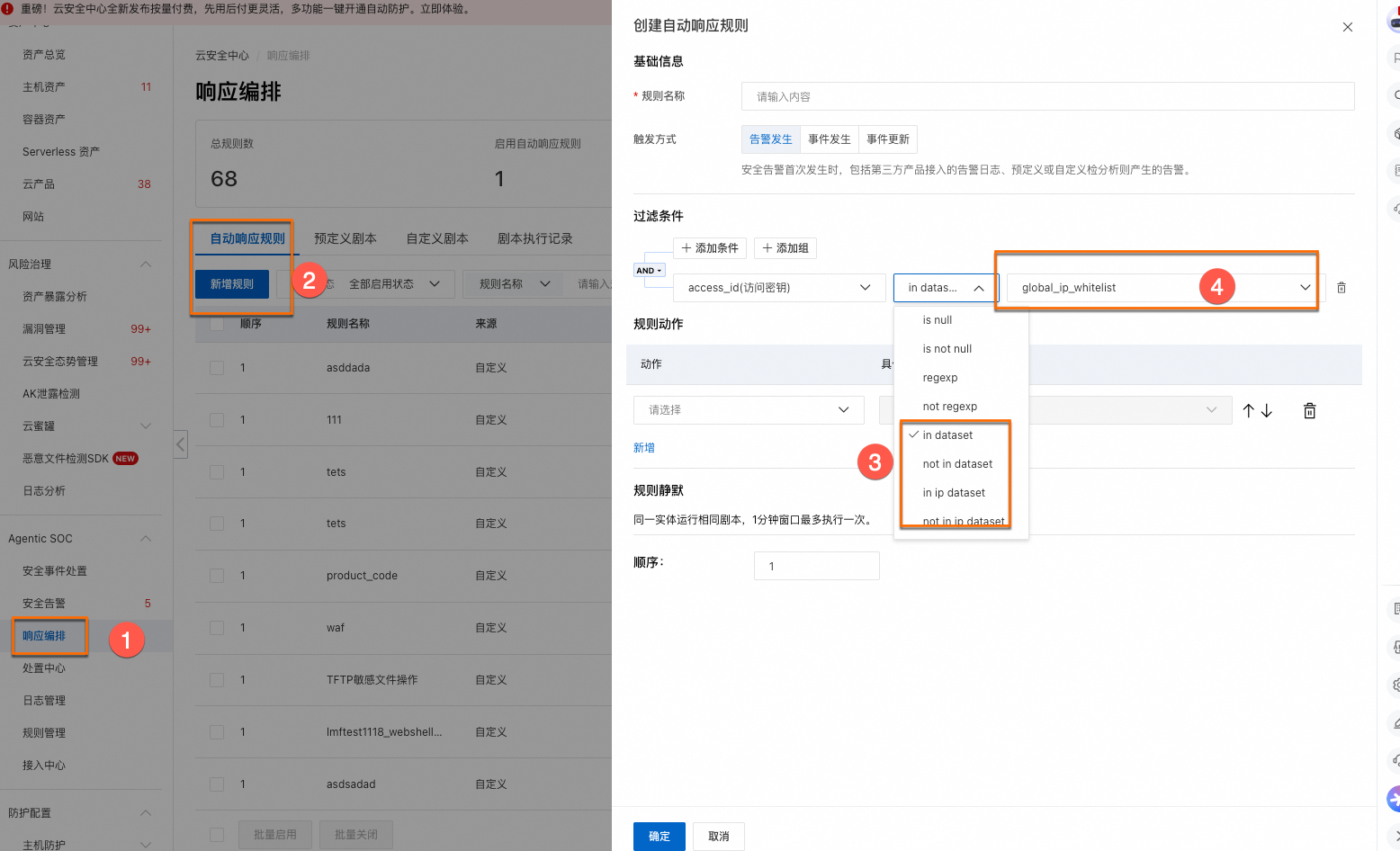Collapse the 风险治理 sidebar group
The image size is (1400, 851).
point(146,264)
